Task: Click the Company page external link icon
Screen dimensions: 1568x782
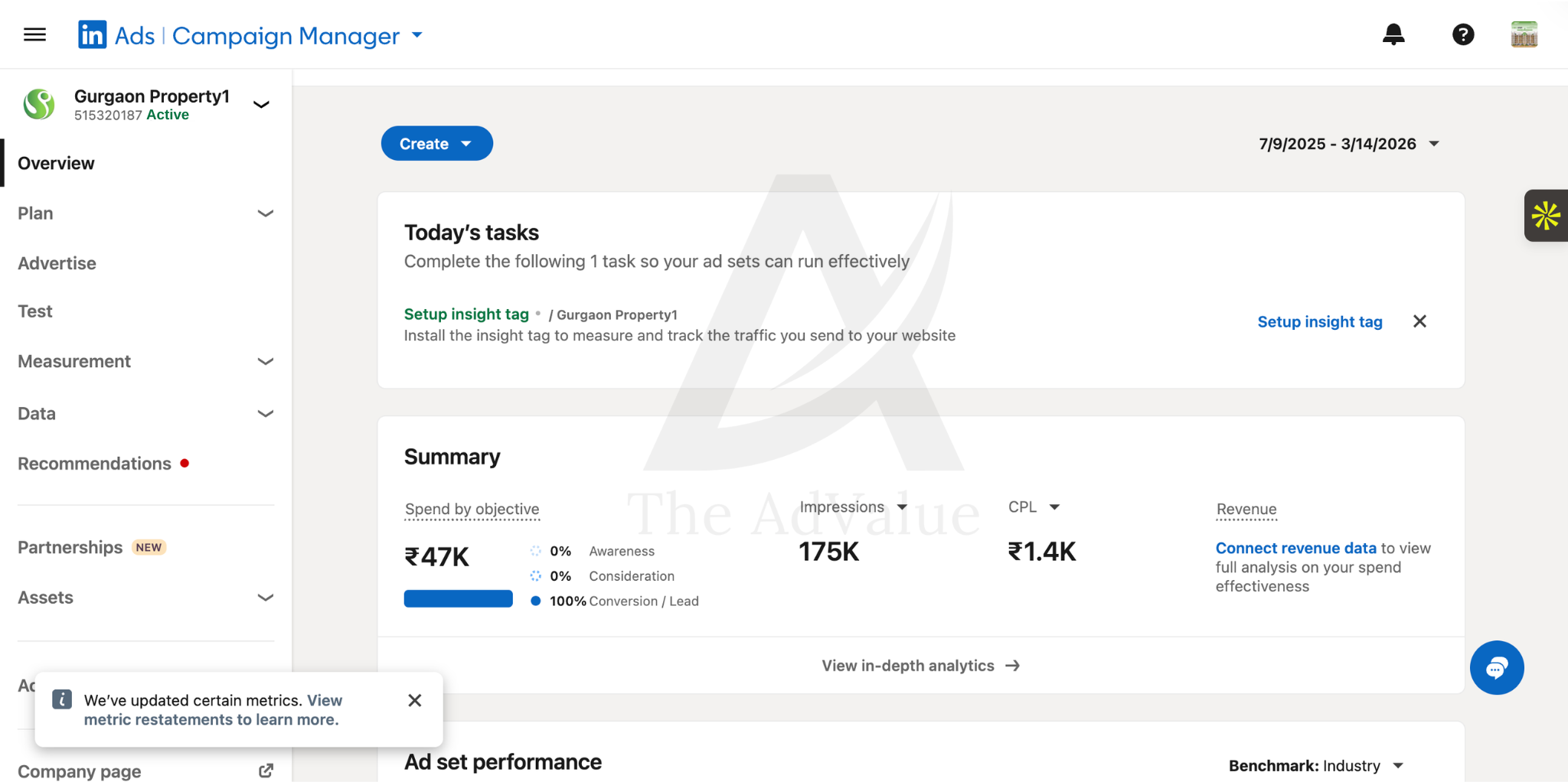Action: click(266, 771)
